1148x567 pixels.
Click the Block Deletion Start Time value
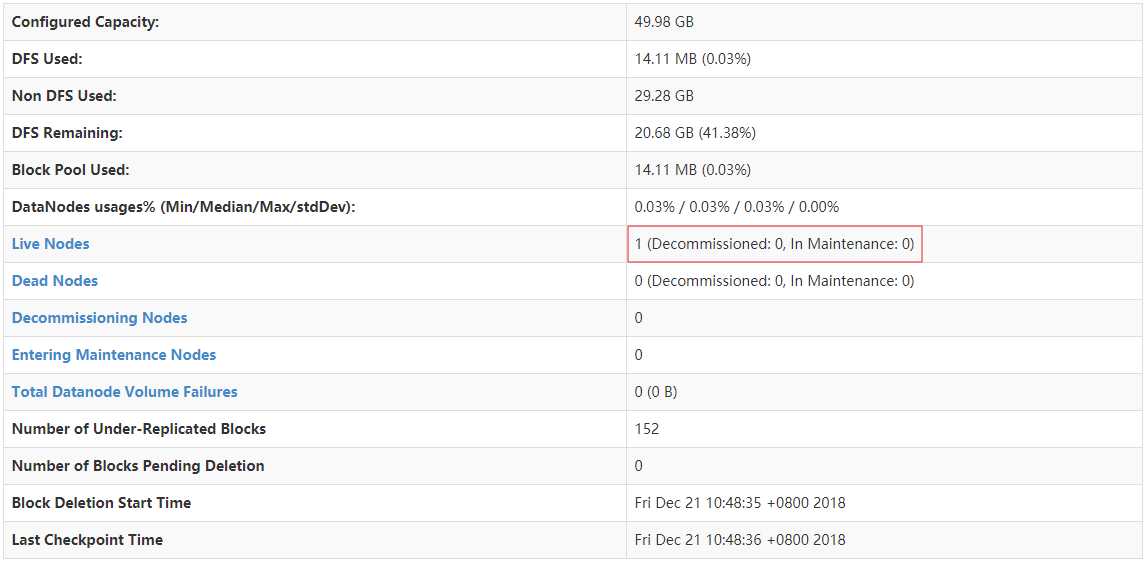coord(740,503)
